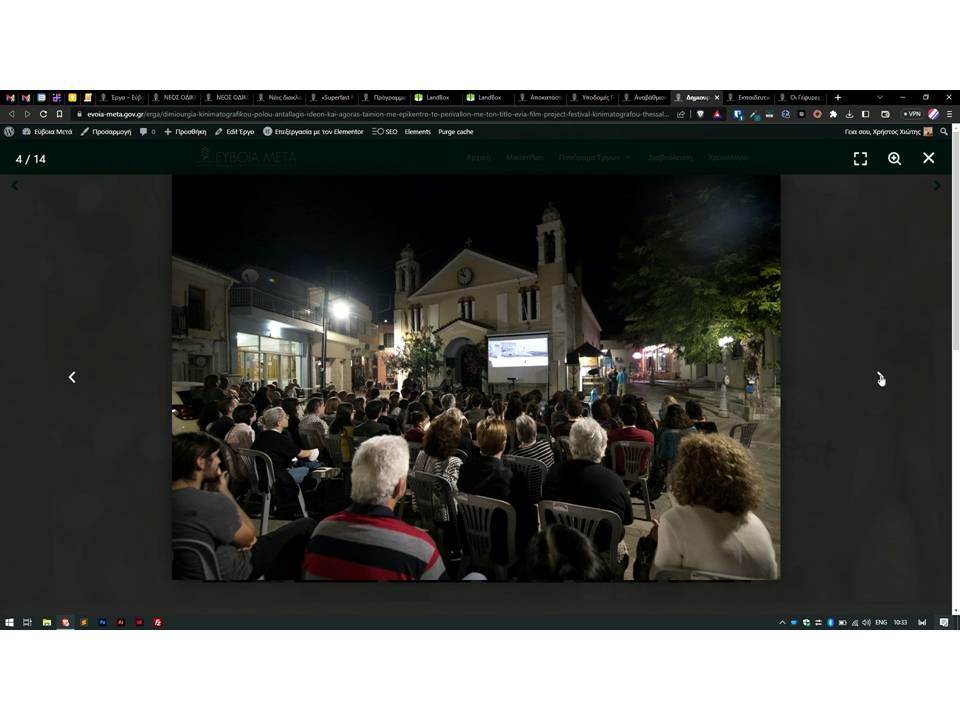The width and height of the screenshot is (960, 720).
Task: Open Illustrator from the taskbar
Action: pyautogui.click(x=121, y=622)
